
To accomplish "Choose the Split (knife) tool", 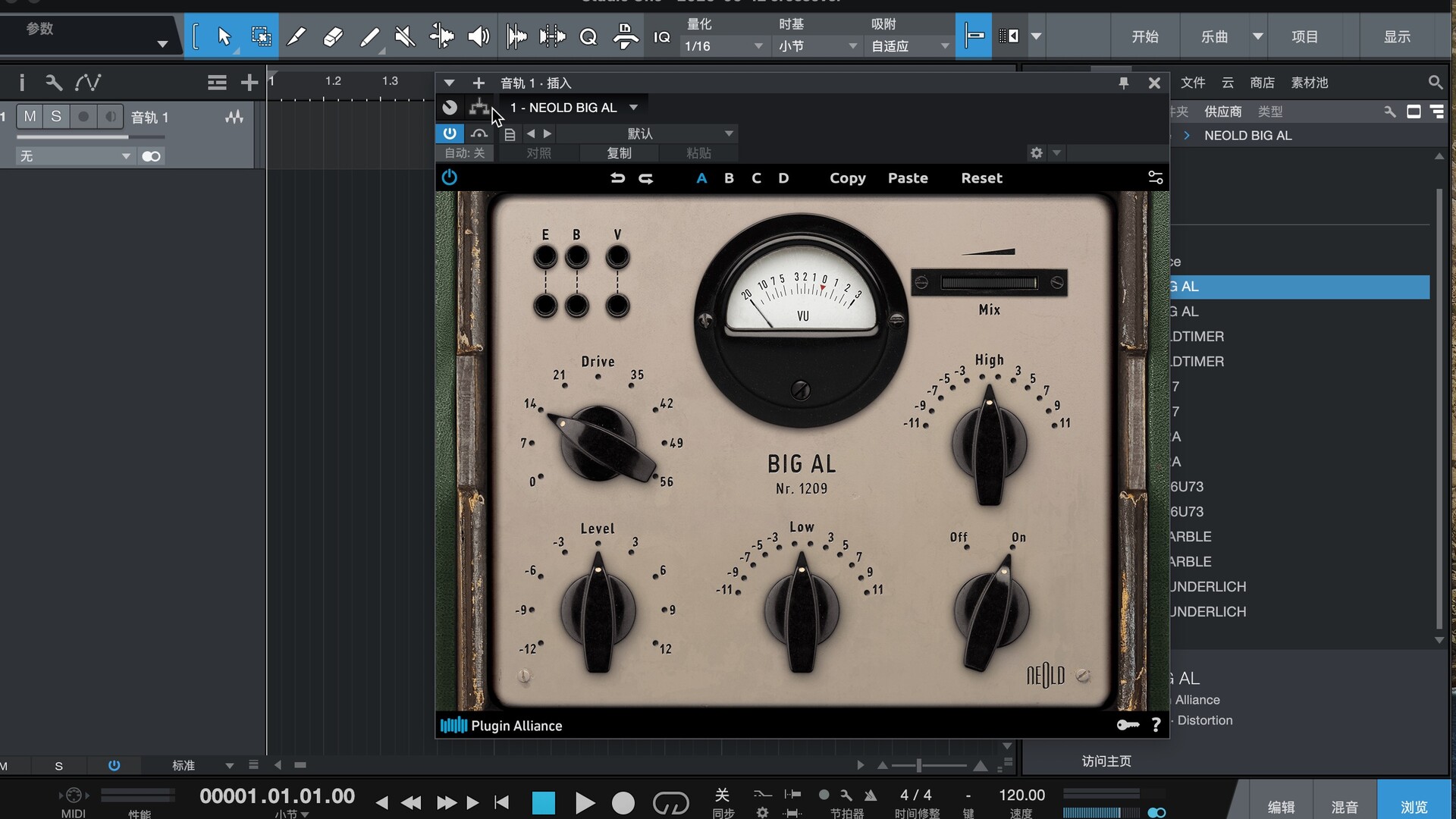I will point(297,36).
